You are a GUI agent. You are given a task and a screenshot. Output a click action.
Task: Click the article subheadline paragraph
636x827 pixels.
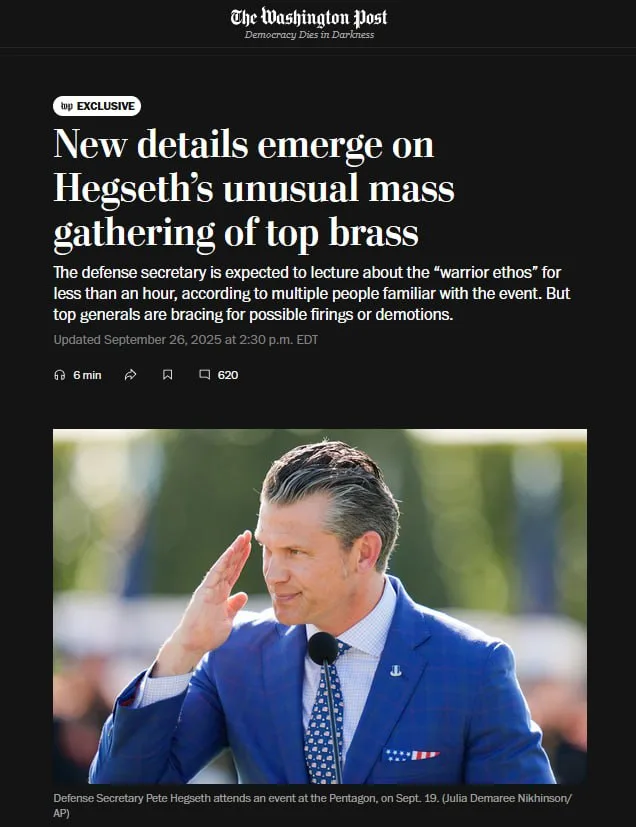point(312,293)
